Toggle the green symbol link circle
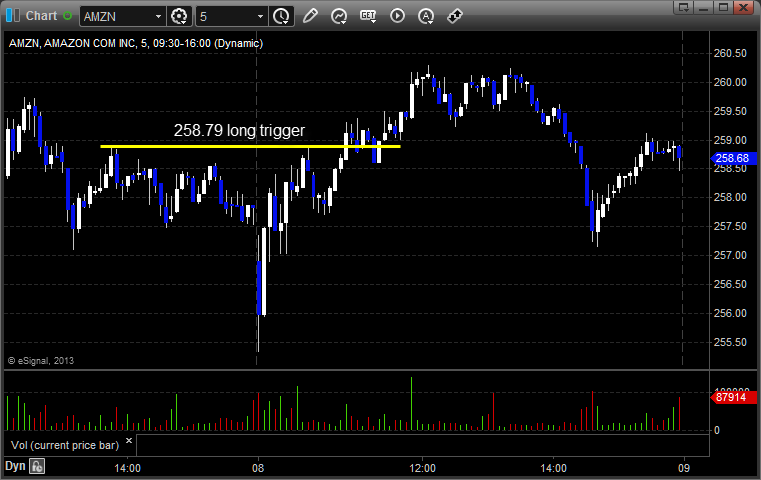Image resolution: width=761 pixels, height=480 pixels. pyautogui.click(x=67, y=16)
